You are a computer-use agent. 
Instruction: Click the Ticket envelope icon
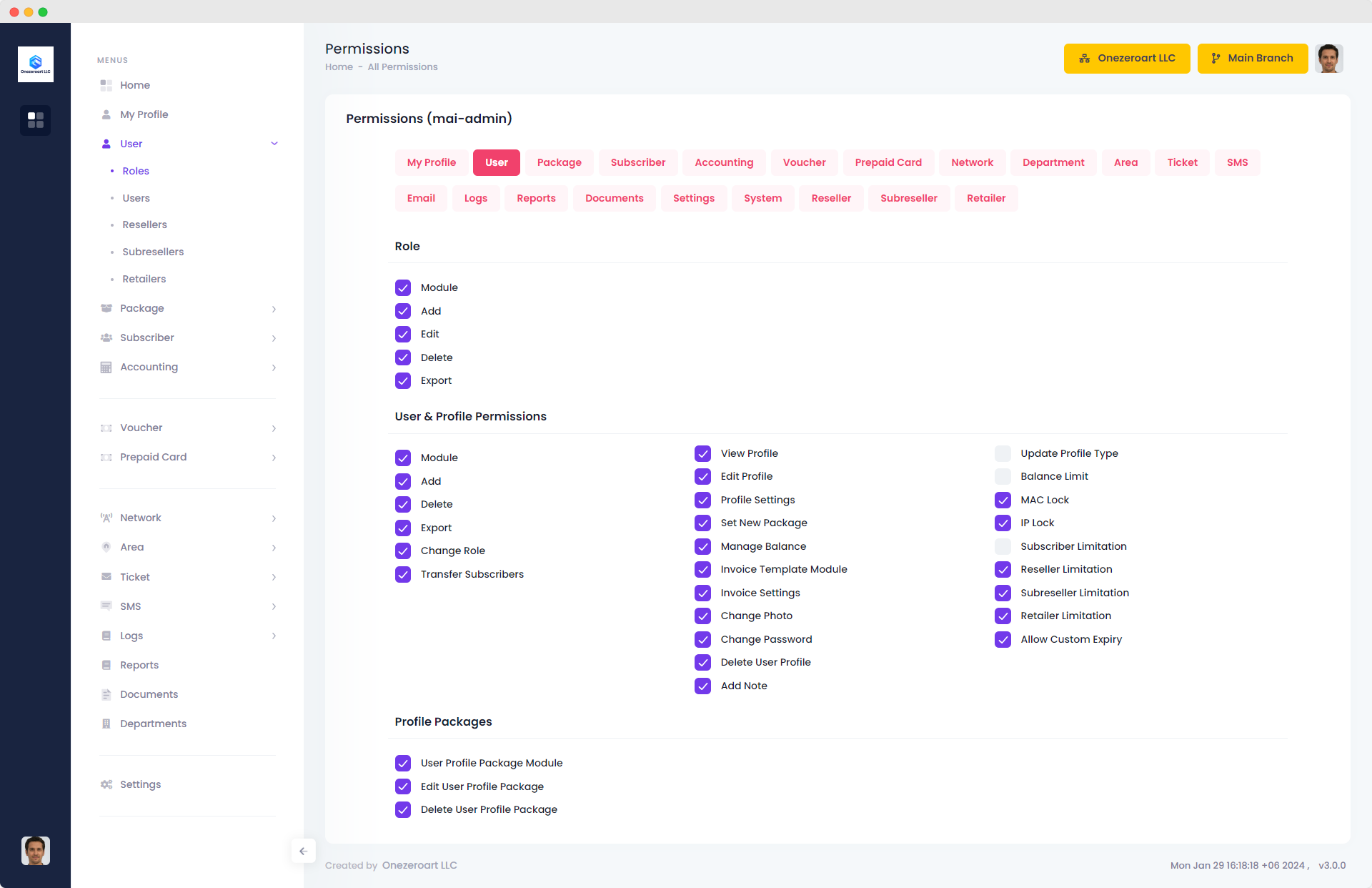point(106,576)
